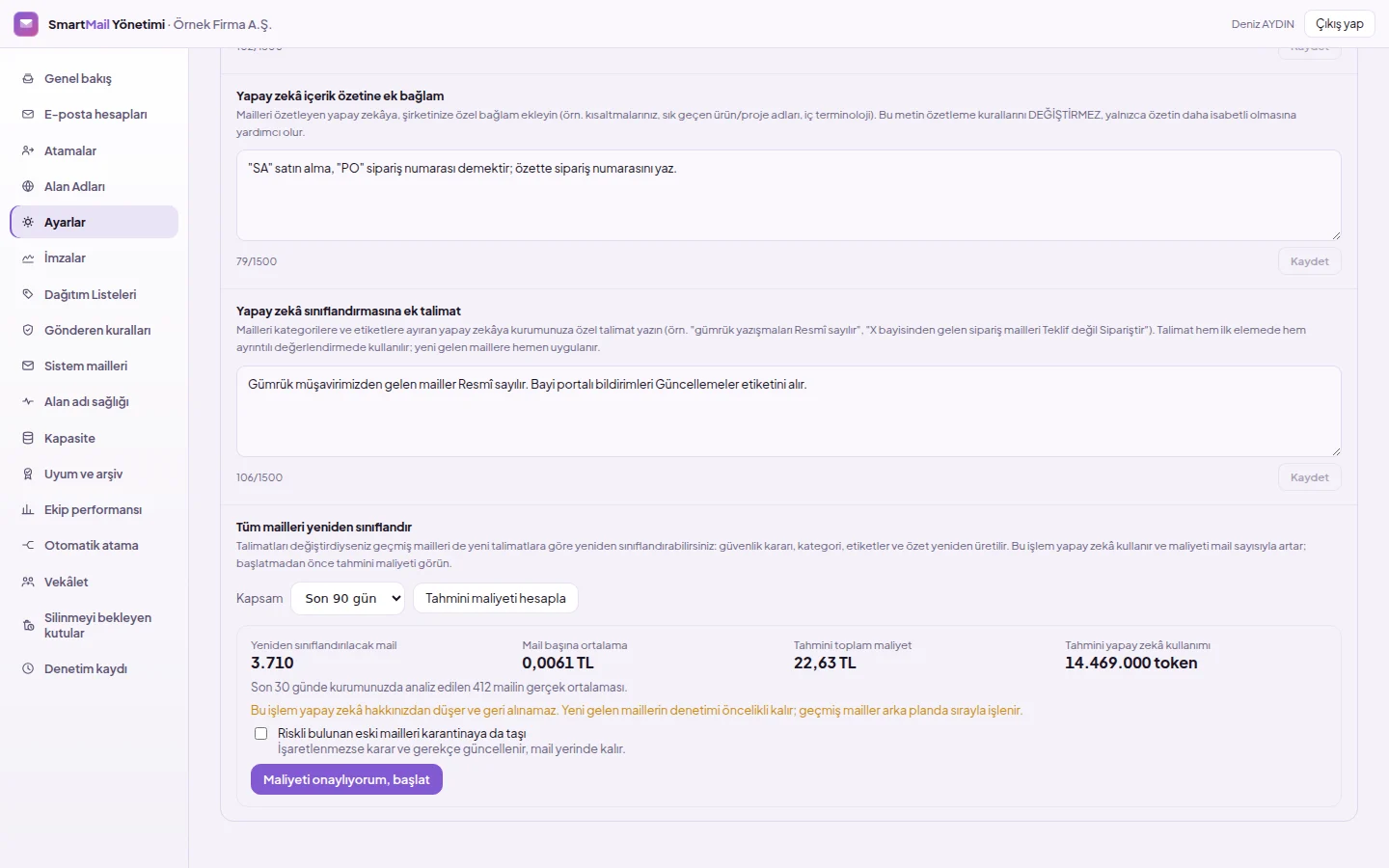Click into the sınıflandırma ek talimat textarea
The height and width of the screenshot is (868, 1389).
pos(788,412)
